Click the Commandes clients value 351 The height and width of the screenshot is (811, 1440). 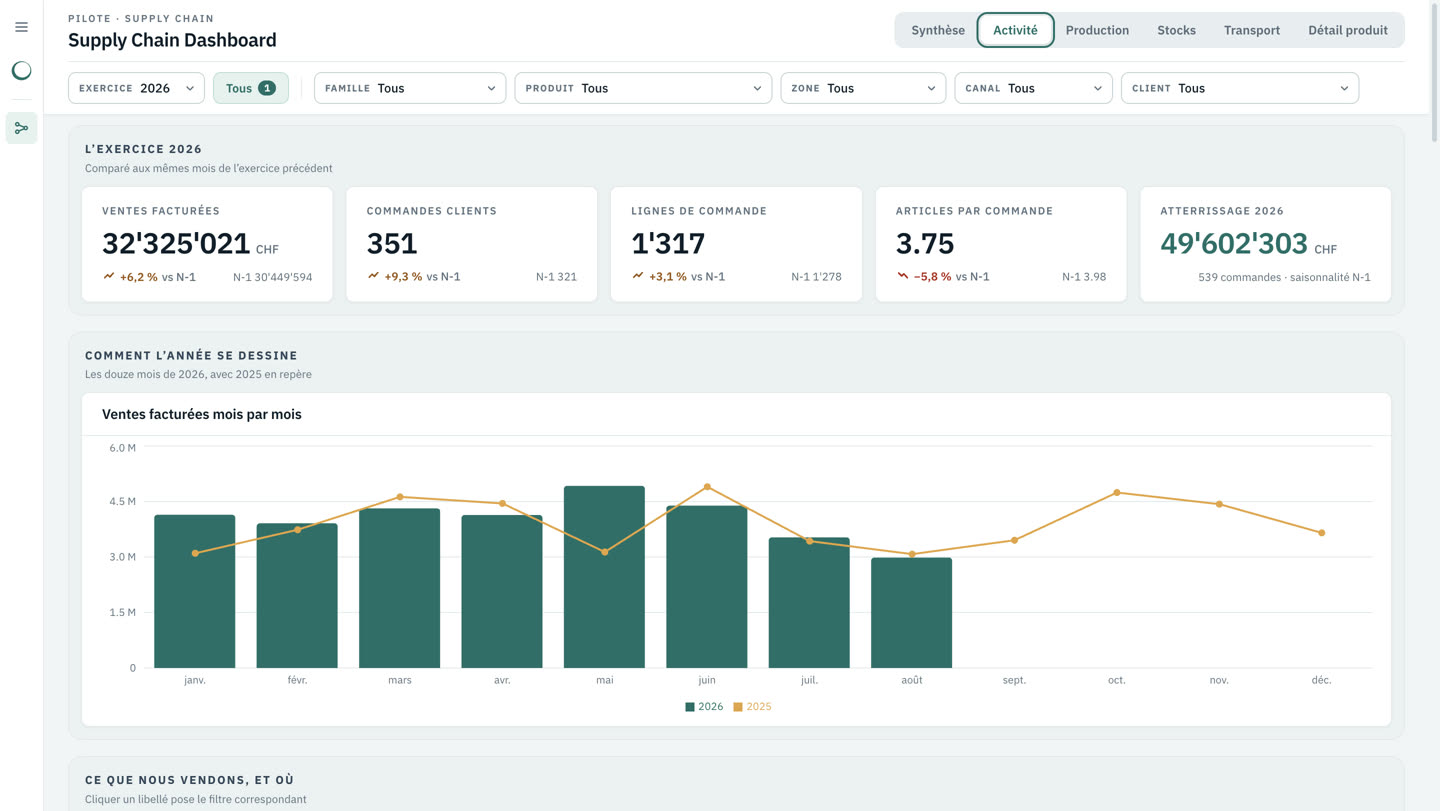[392, 243]
